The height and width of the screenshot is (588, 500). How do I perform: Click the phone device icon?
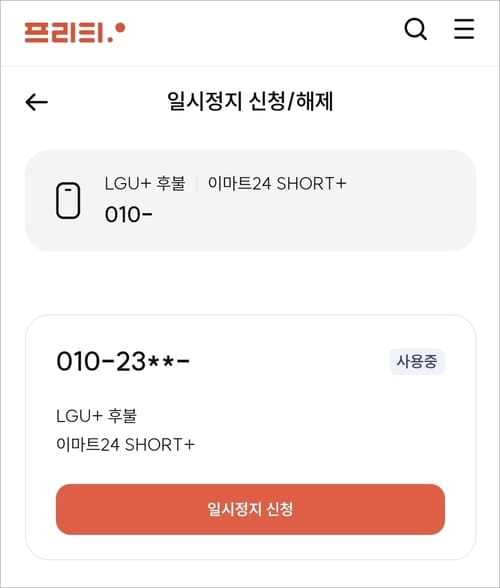click(68, 200)
